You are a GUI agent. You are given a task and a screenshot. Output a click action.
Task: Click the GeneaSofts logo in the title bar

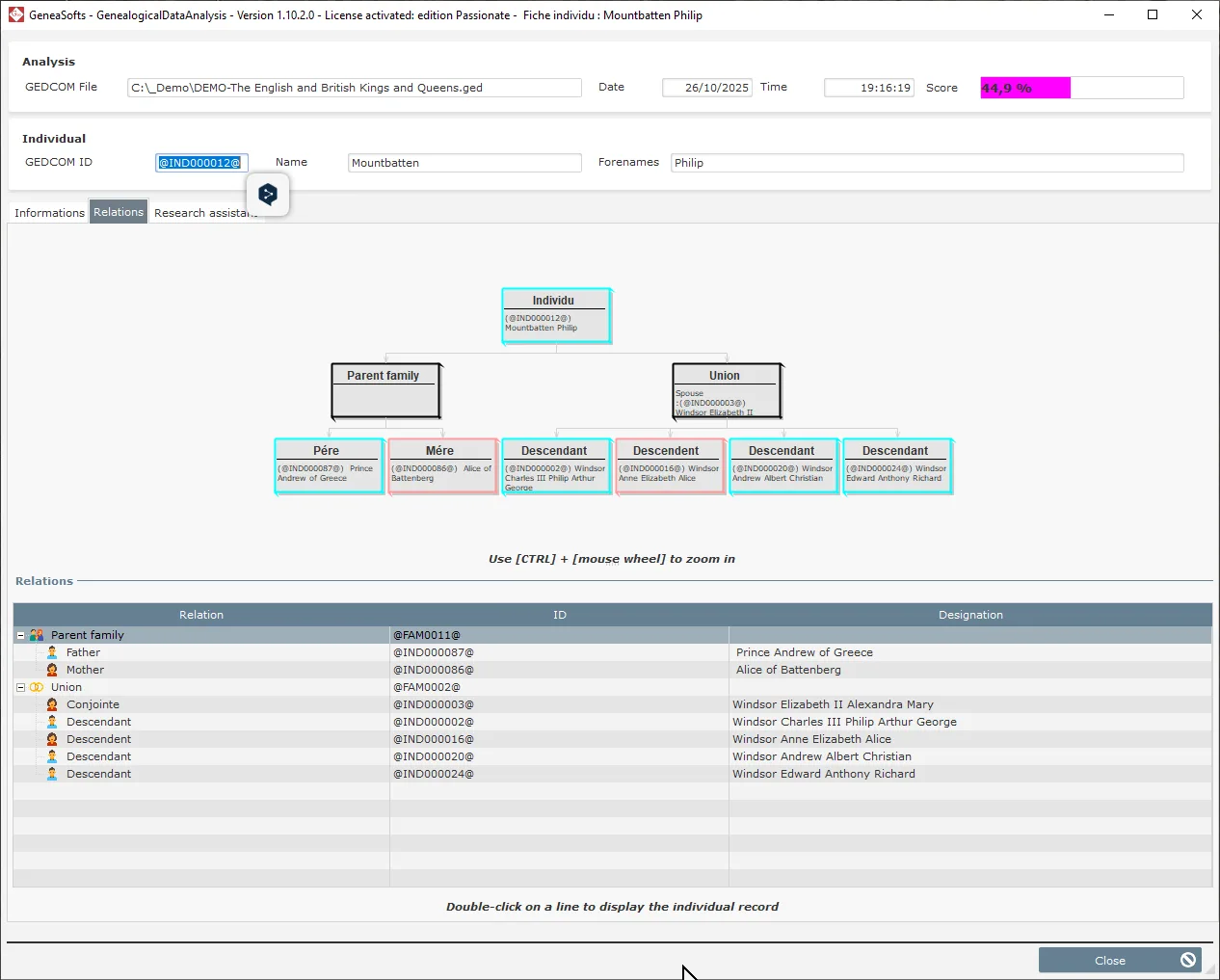point(14,14)
